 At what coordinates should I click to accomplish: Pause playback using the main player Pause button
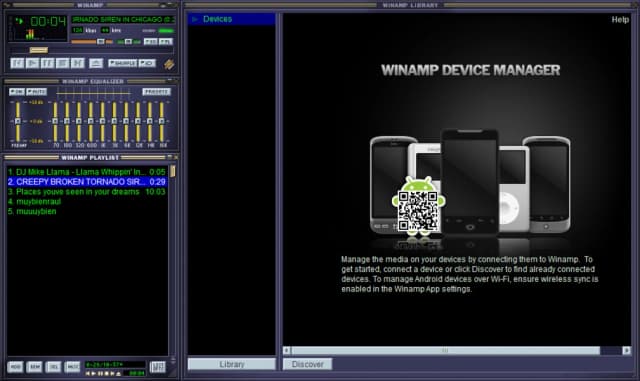tap(47, 63)
